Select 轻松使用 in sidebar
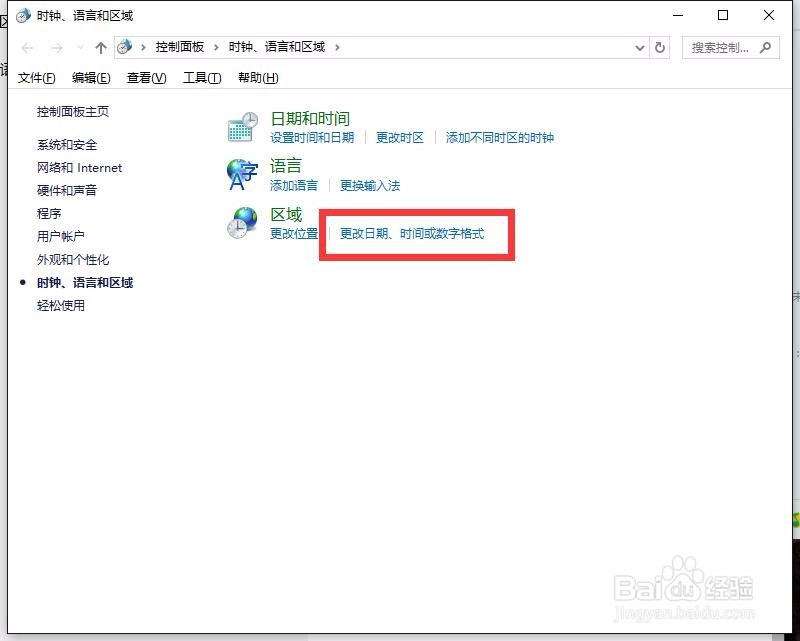Image resolution: width=800 pixels, height=641 pixels. 61,306
